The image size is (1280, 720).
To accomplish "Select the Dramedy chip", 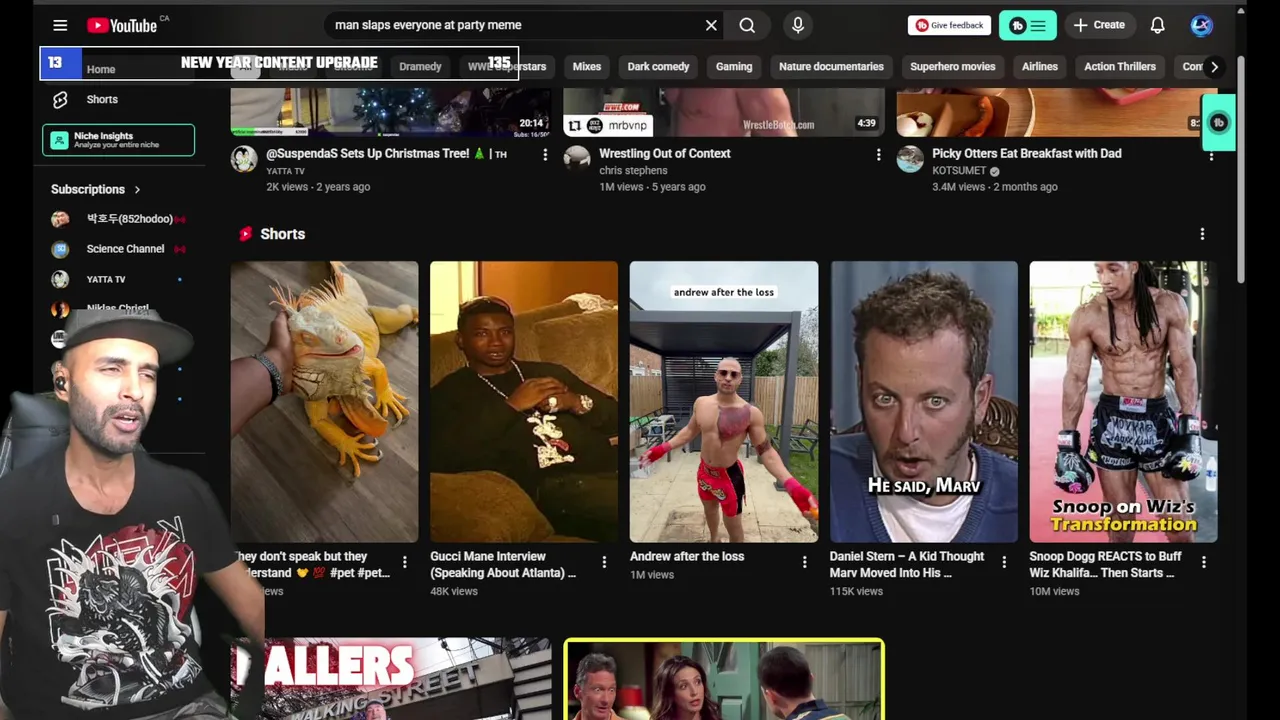I will 420,67.
